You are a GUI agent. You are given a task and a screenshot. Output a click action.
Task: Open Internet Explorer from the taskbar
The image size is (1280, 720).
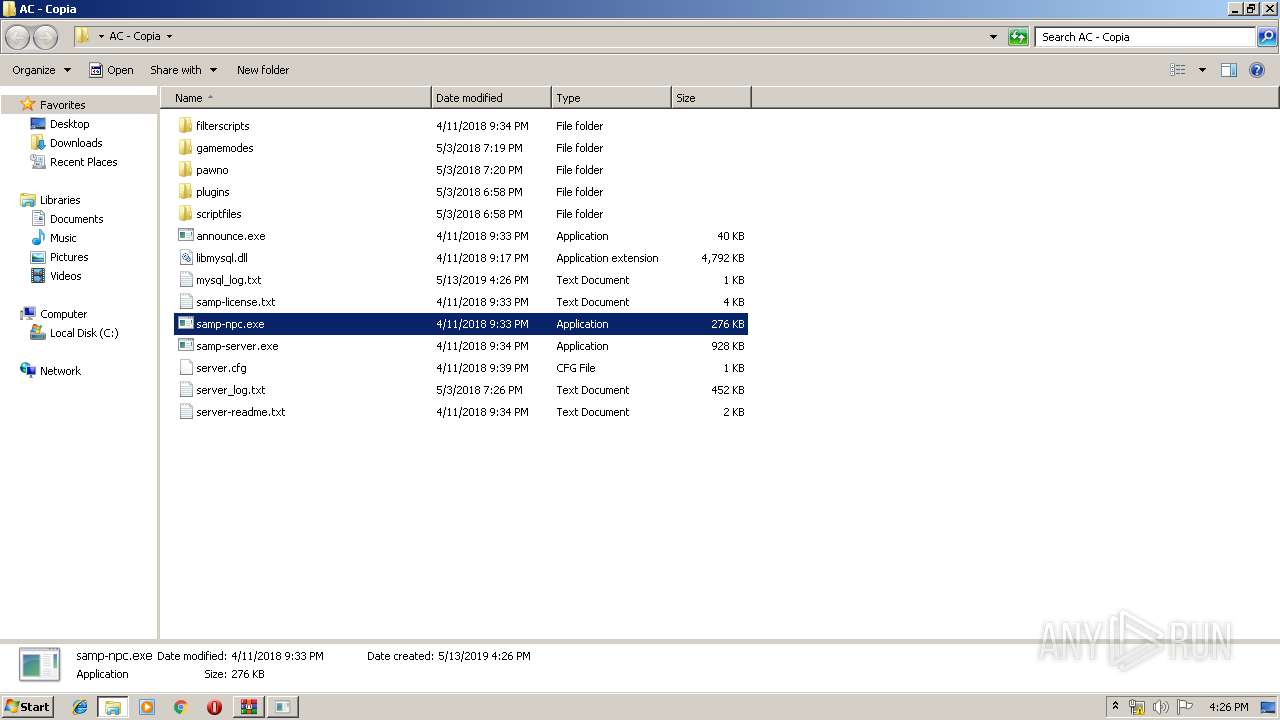[80, 707]
